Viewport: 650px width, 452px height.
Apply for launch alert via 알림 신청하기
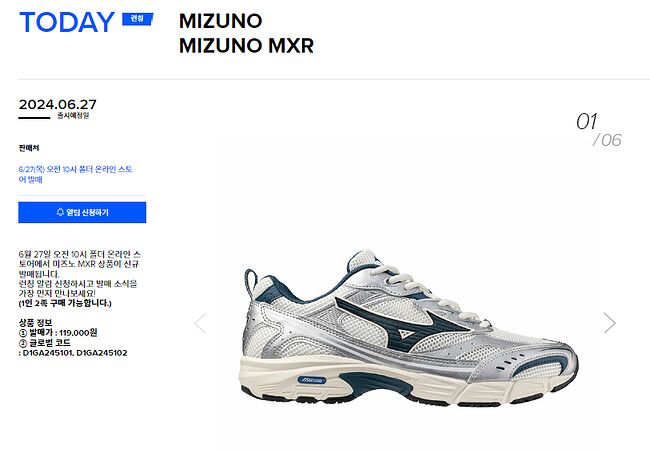(x=82, y=212)
